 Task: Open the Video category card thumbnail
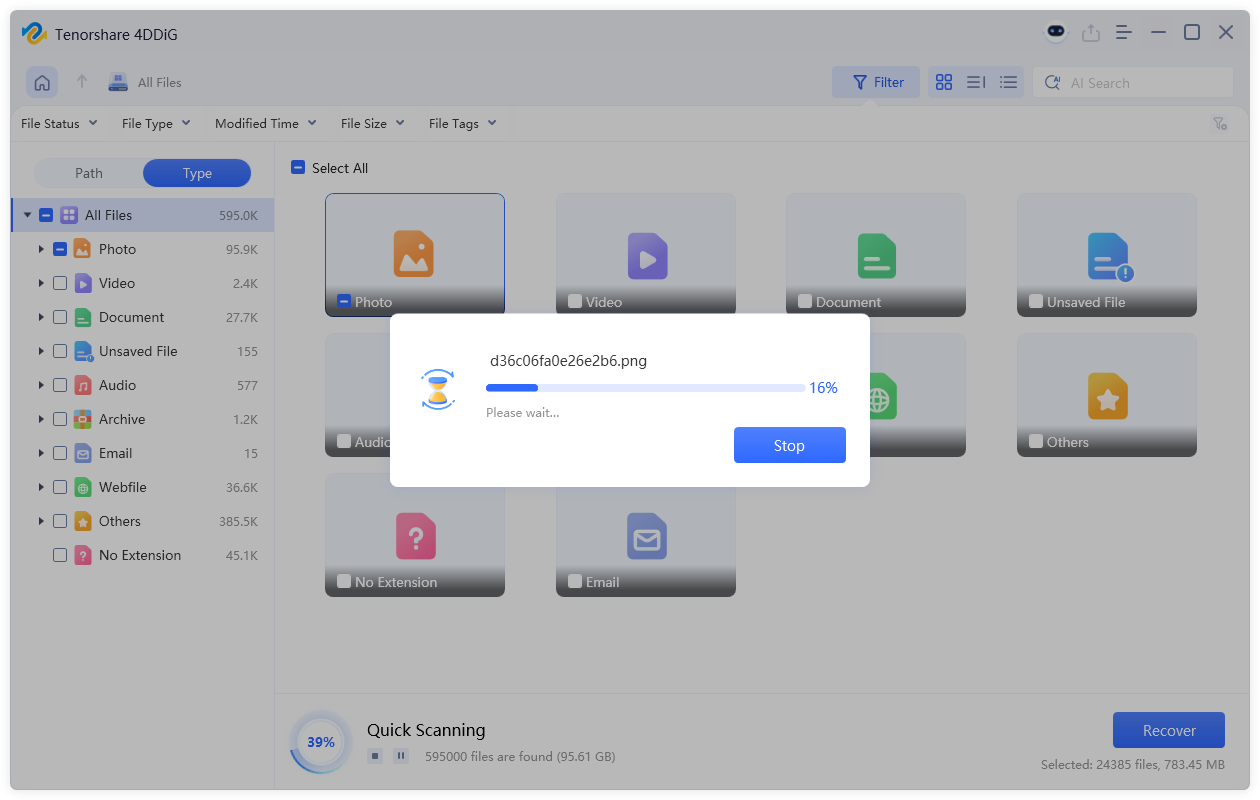click(x=646, y=255)
